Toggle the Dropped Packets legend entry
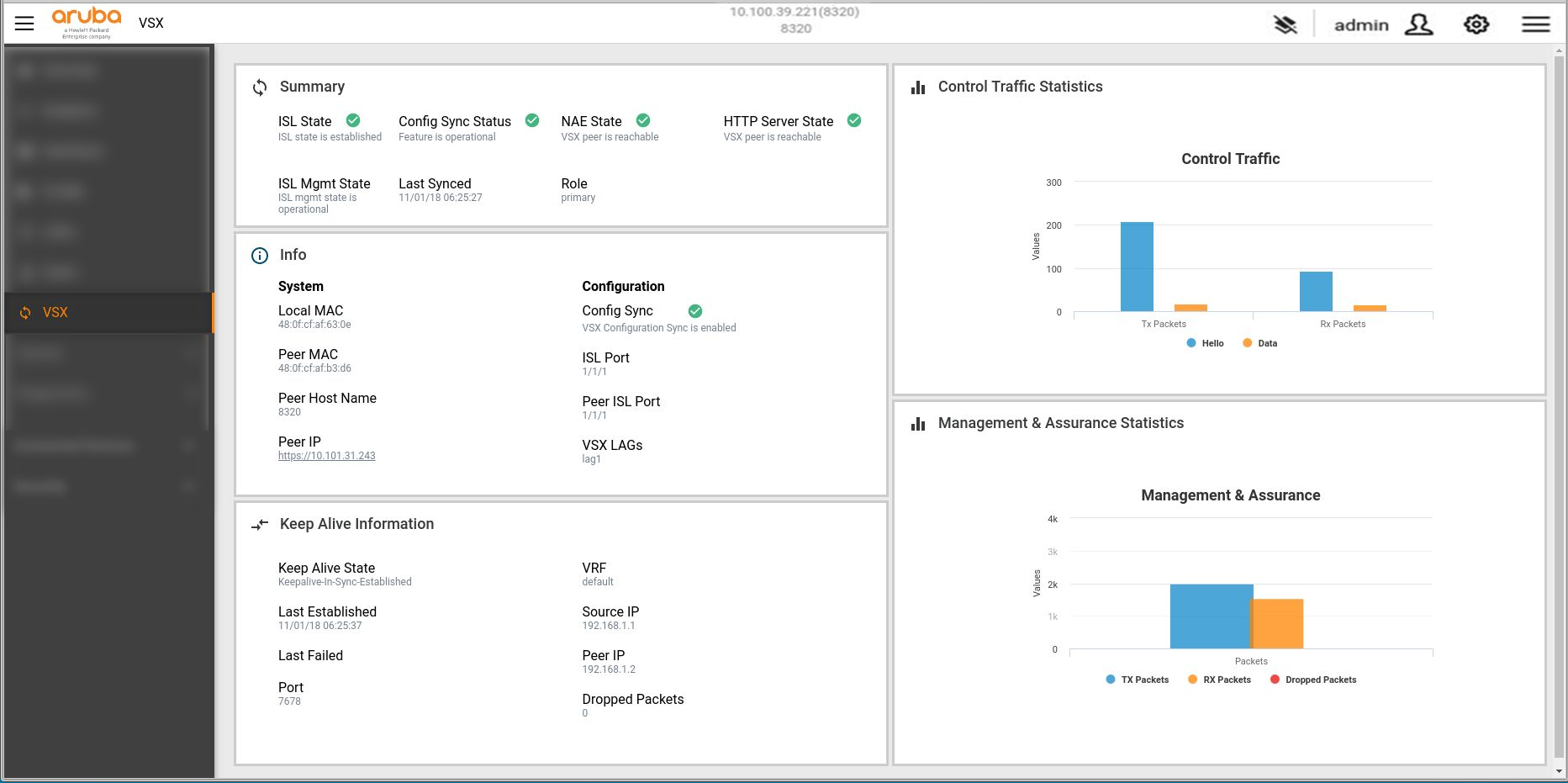 pyautogui.click(x=1313, y=680)
